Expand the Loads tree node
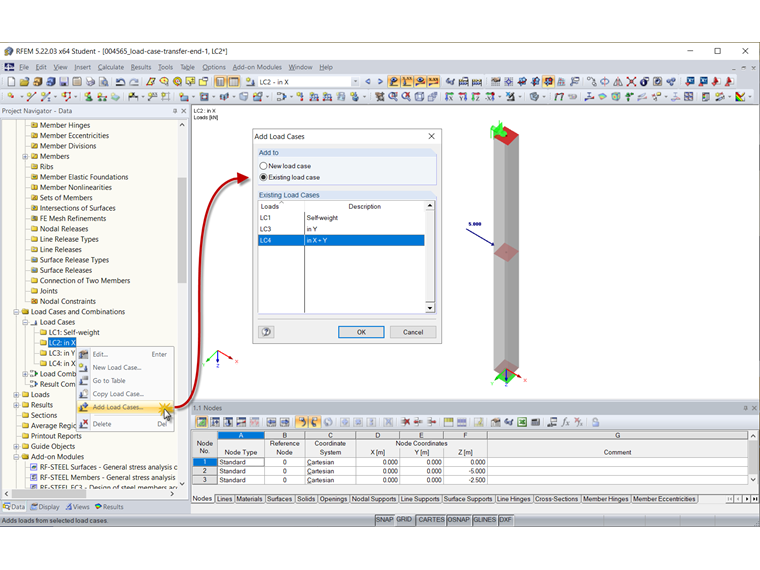This screenshot has height=570, width=760. click(16, 395)
